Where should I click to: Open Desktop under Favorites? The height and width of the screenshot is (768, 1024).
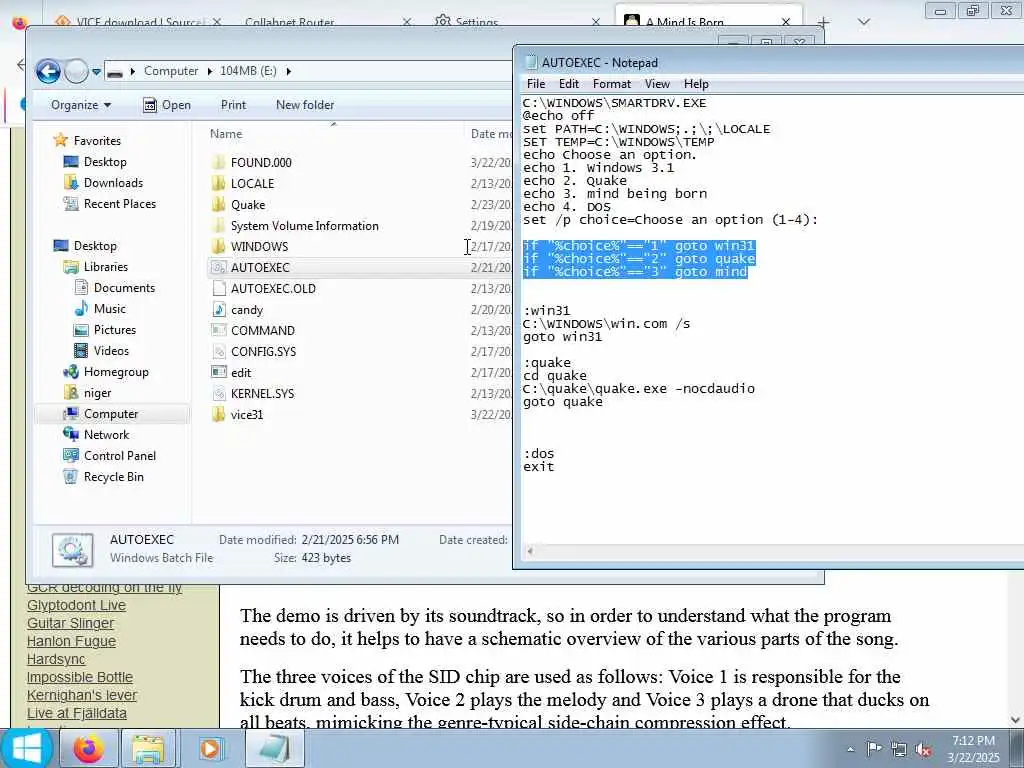[x=104, y=162]
